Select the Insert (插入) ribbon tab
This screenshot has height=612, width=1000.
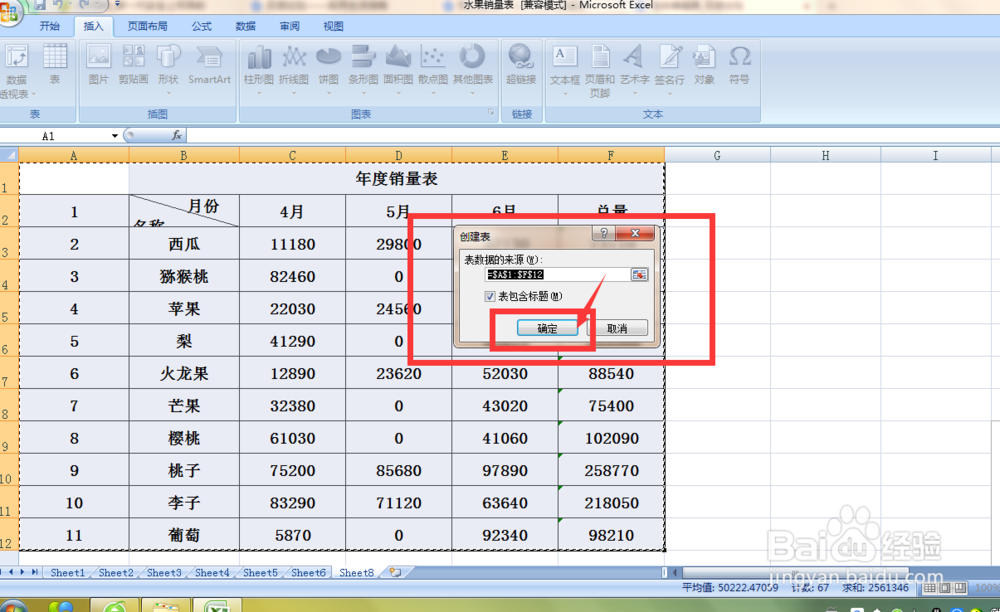tap(93, 26)
